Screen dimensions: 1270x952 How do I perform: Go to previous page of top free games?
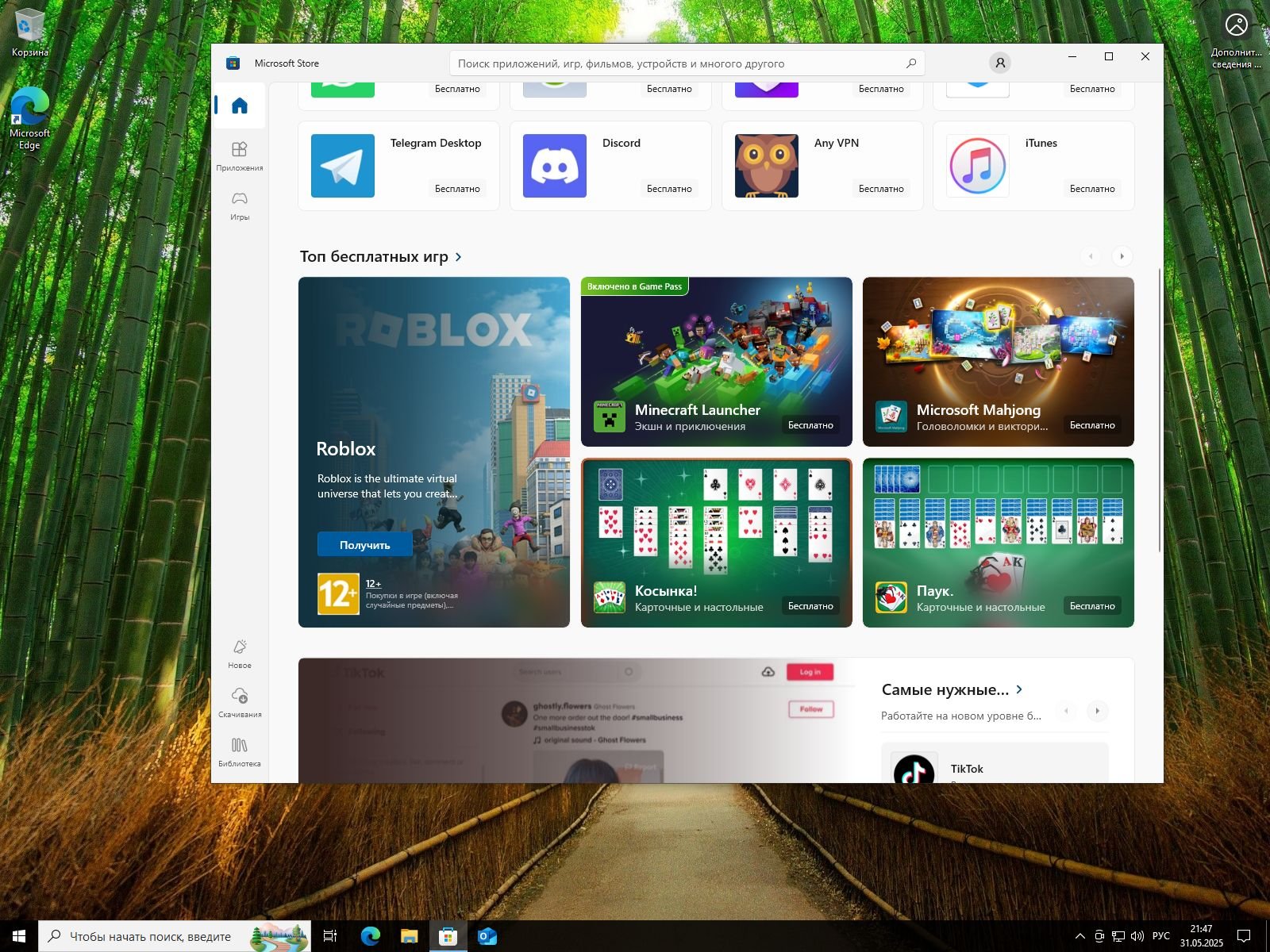1091,256
